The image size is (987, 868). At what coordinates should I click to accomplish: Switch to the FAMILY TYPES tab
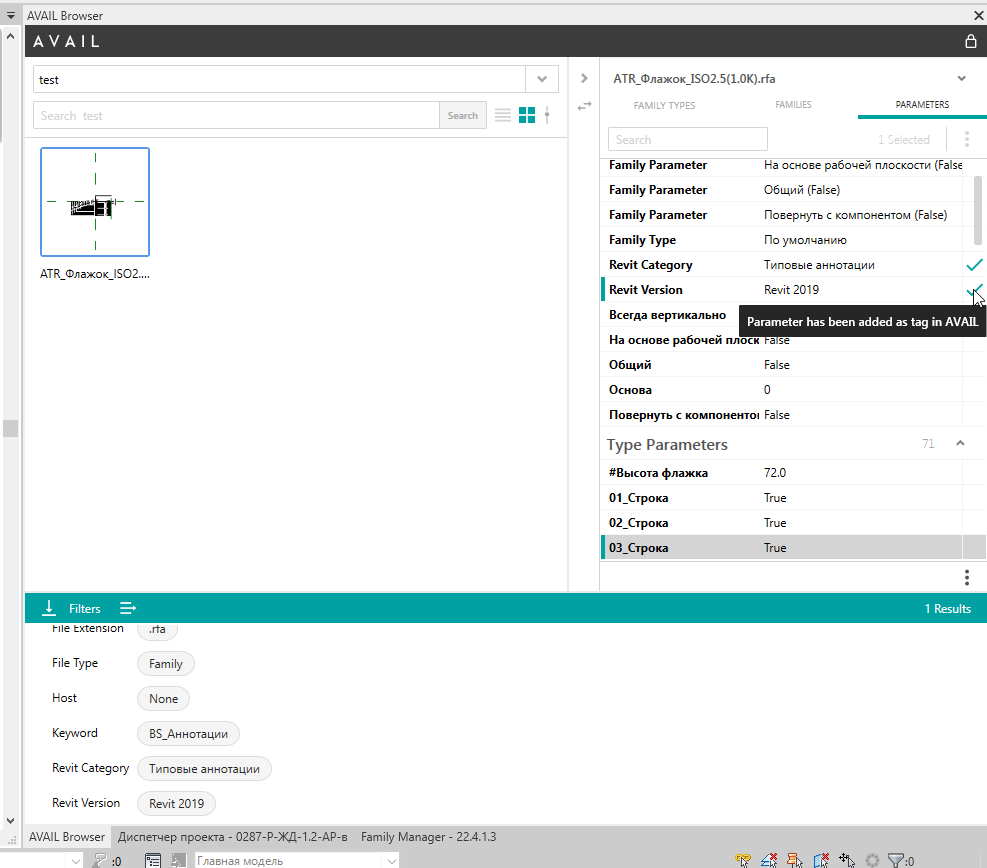[664, 105]
